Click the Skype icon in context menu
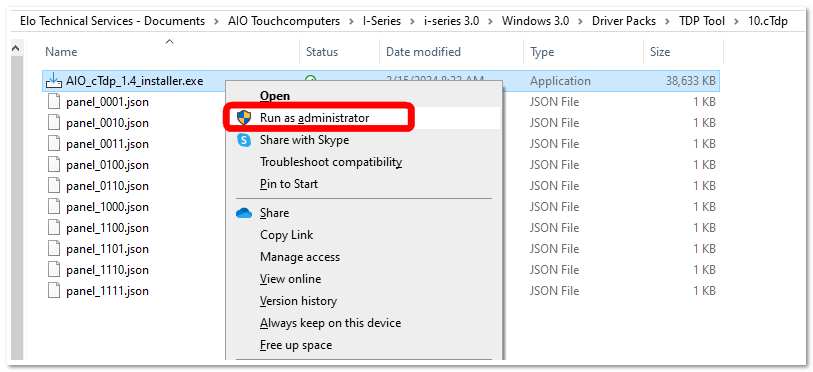 click(243, 140)
